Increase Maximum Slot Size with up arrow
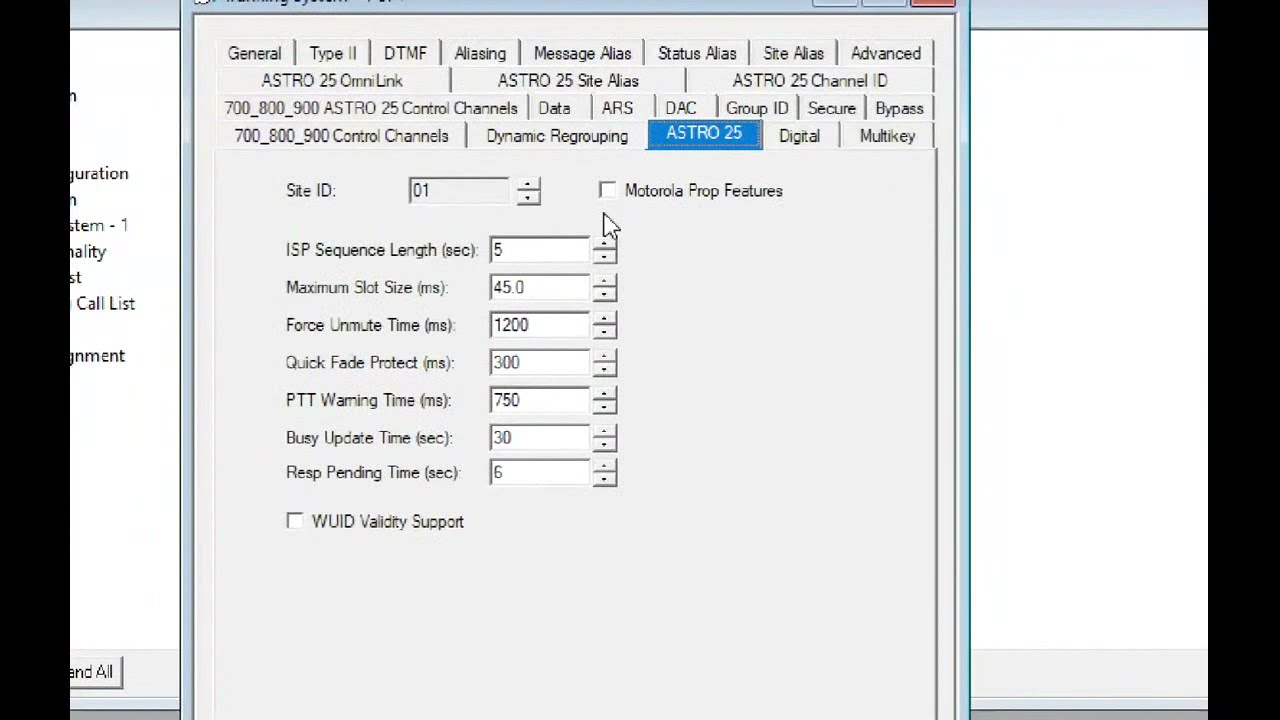This screenshot has height=720, width=1280. [604, 281]
